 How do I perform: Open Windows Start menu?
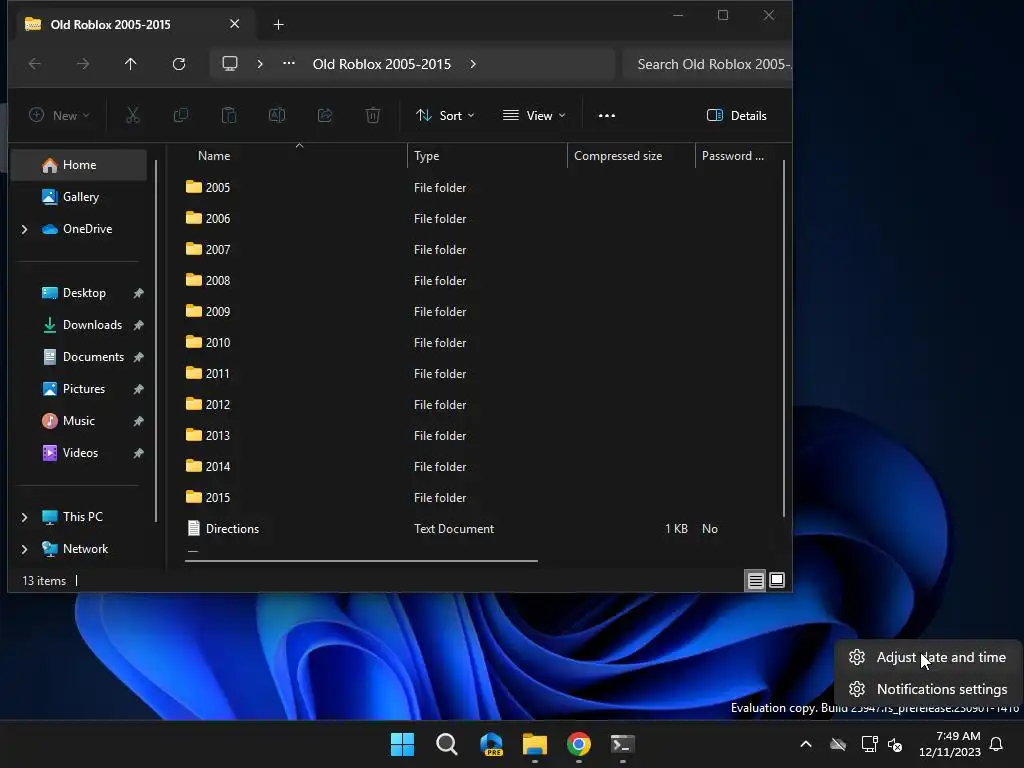[x=402, y=744]
